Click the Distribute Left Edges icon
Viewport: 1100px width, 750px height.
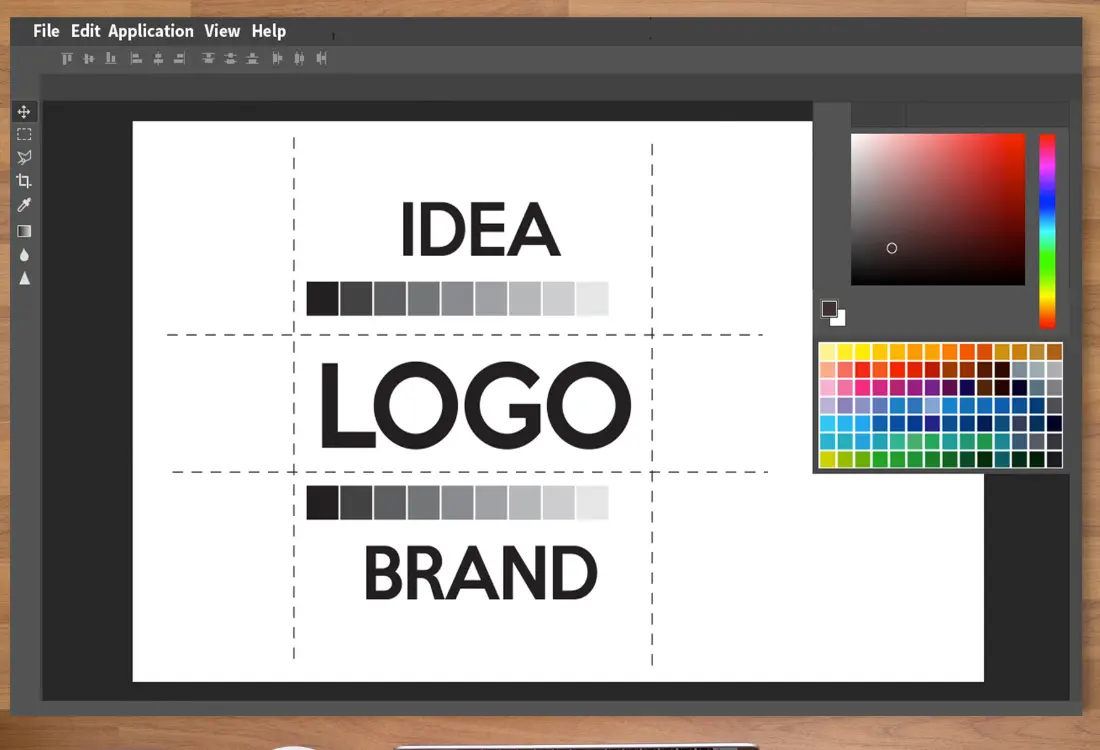tap(277, 58)
